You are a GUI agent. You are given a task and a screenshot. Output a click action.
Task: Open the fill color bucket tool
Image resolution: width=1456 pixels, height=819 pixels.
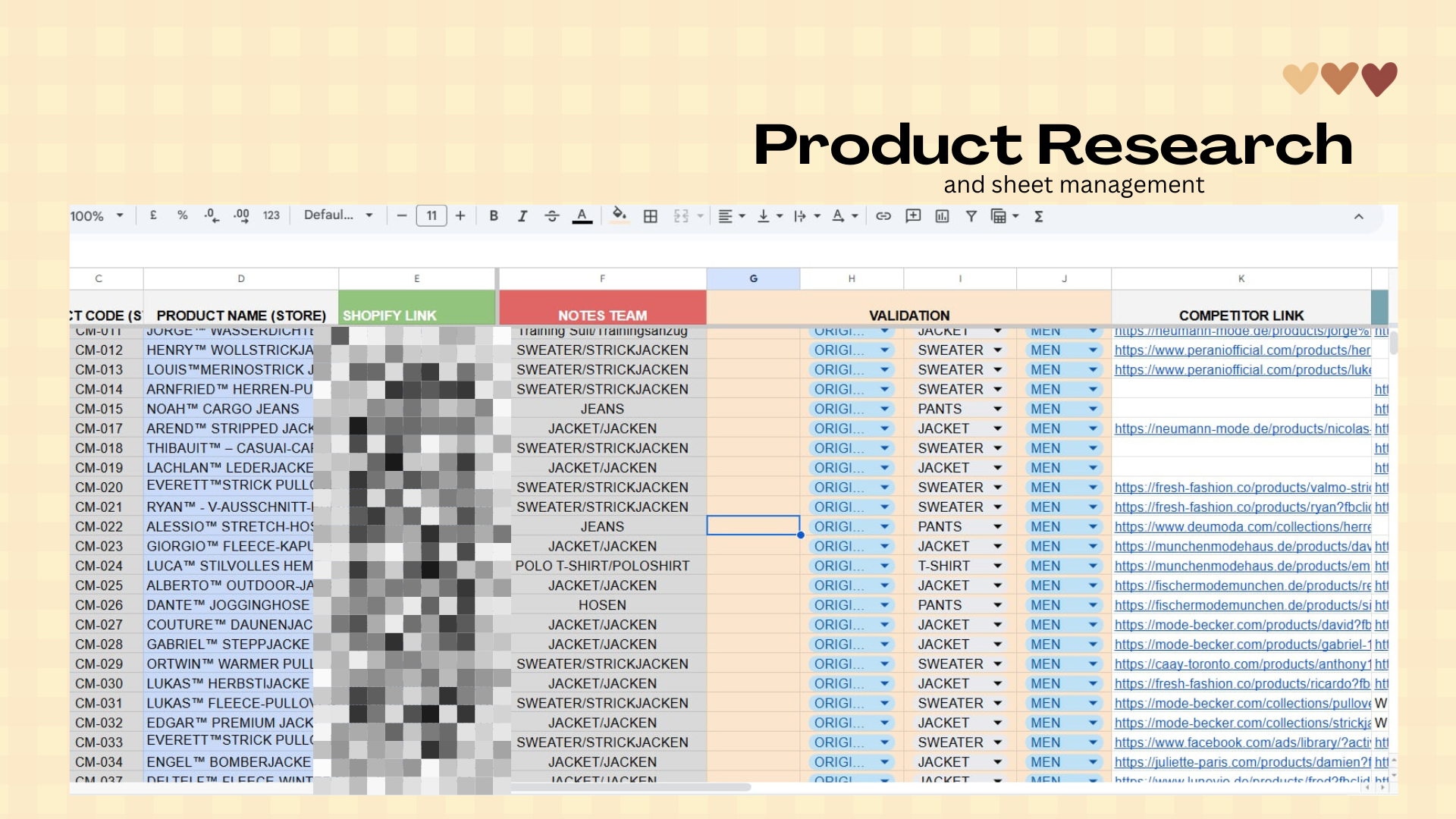point(620,215)
